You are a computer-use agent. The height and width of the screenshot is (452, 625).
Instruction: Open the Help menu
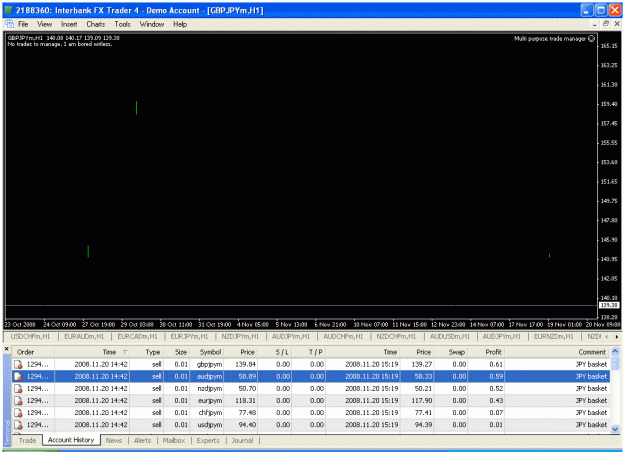pos(180,24)
